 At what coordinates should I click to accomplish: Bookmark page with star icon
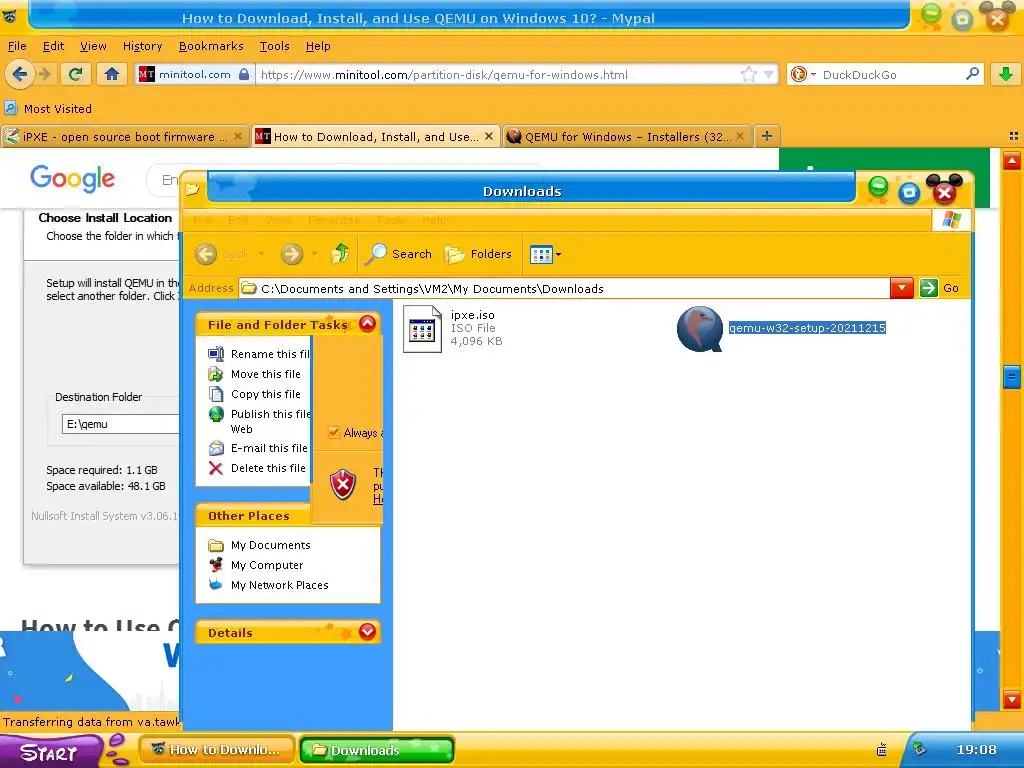(x=748, y=74)
